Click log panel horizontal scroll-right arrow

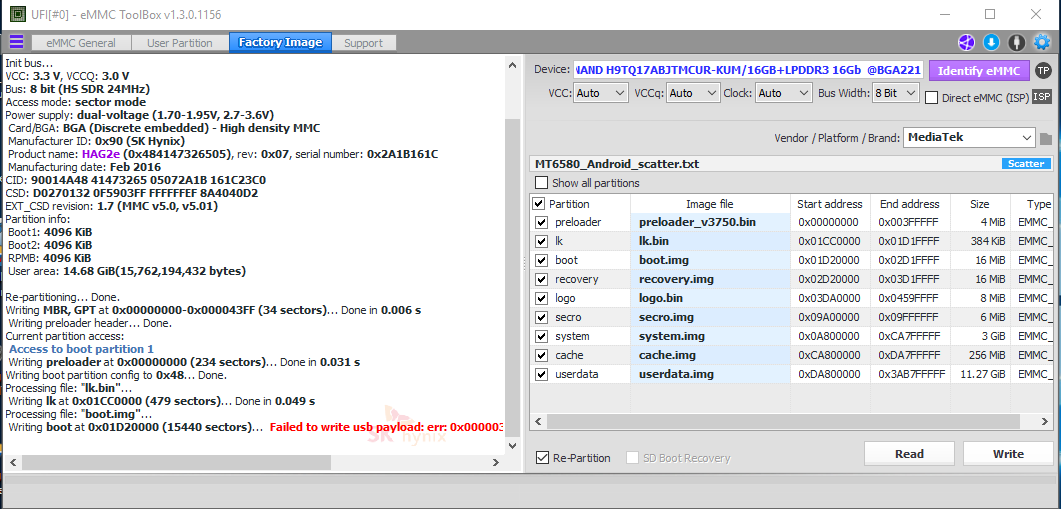click(x=495, y=462)
